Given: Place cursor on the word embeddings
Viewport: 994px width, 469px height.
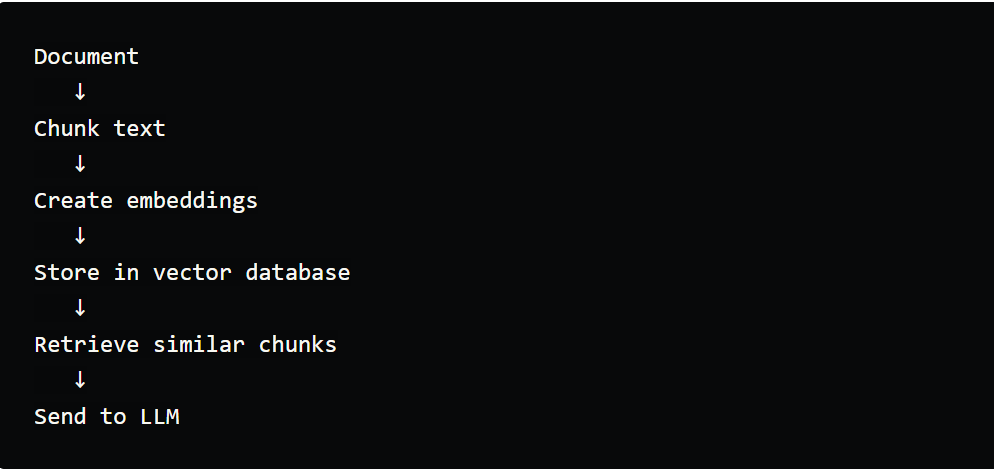Looking at the screenshot, I should (x=192, y=201).
